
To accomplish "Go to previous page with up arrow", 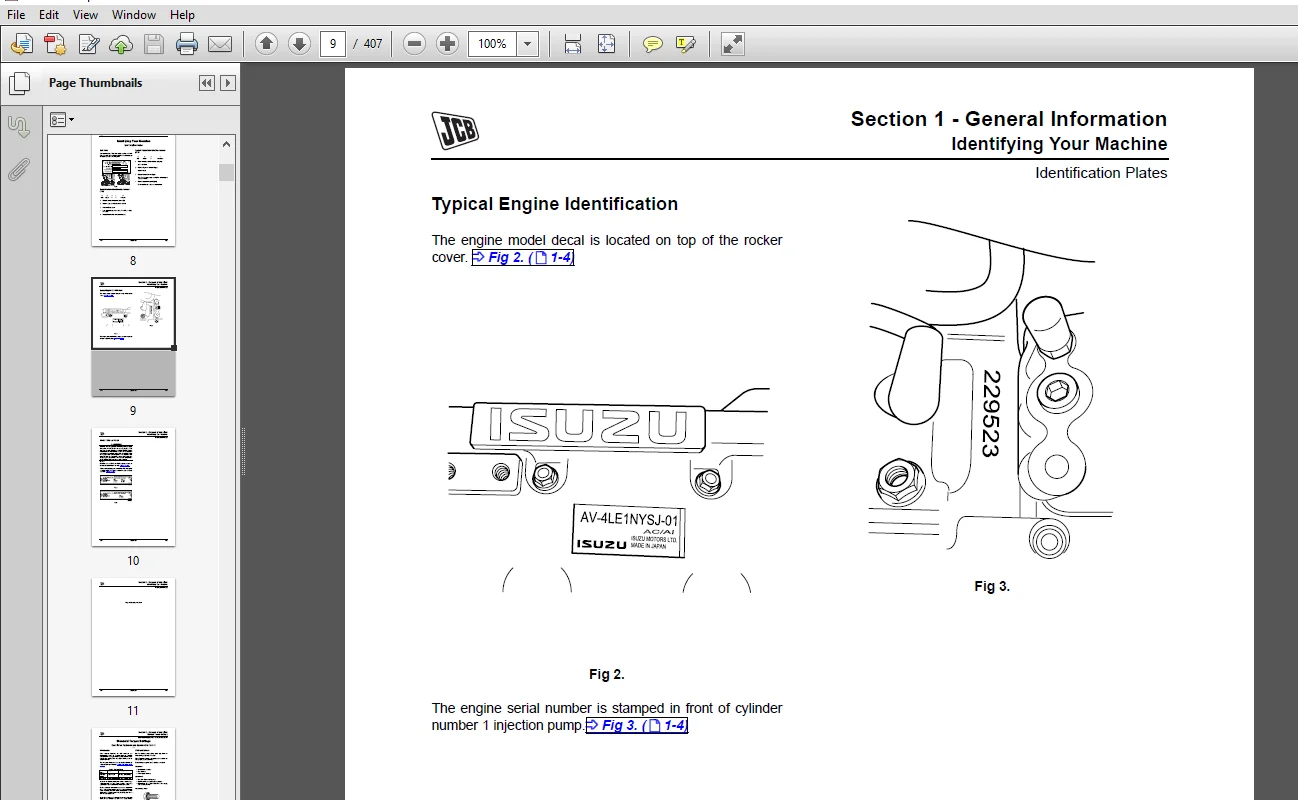I will 266,44.
